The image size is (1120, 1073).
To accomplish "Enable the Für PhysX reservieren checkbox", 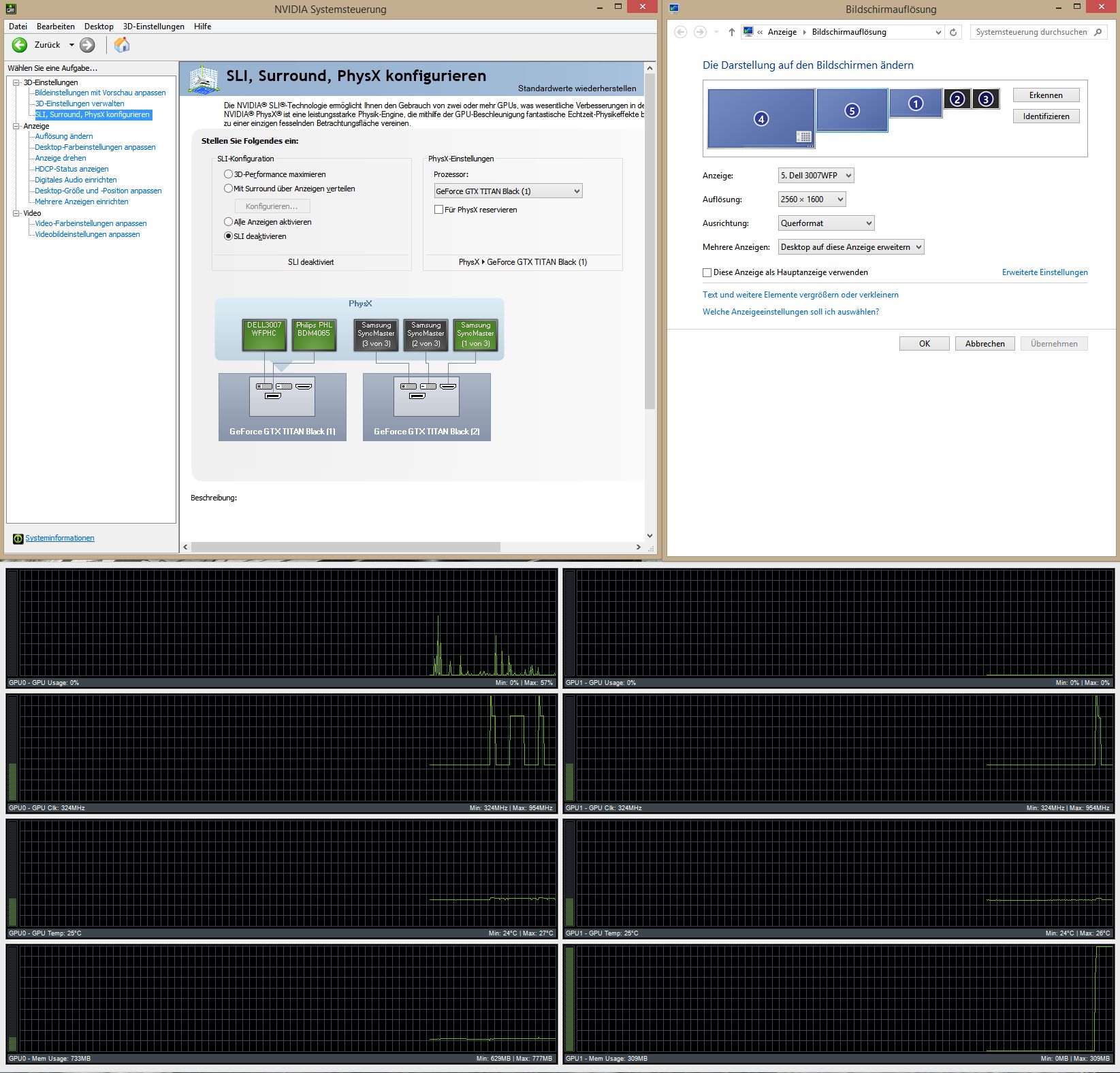I will tap(439, 210).
